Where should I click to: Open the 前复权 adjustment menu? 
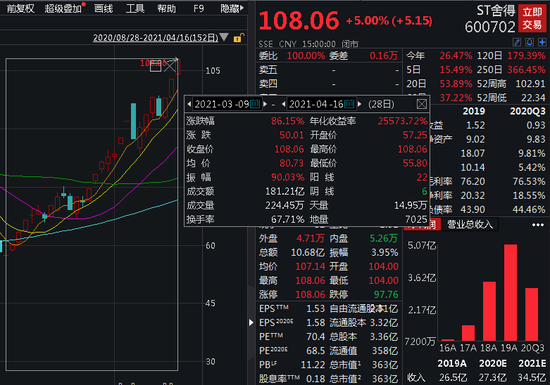[x=21, y=8]
